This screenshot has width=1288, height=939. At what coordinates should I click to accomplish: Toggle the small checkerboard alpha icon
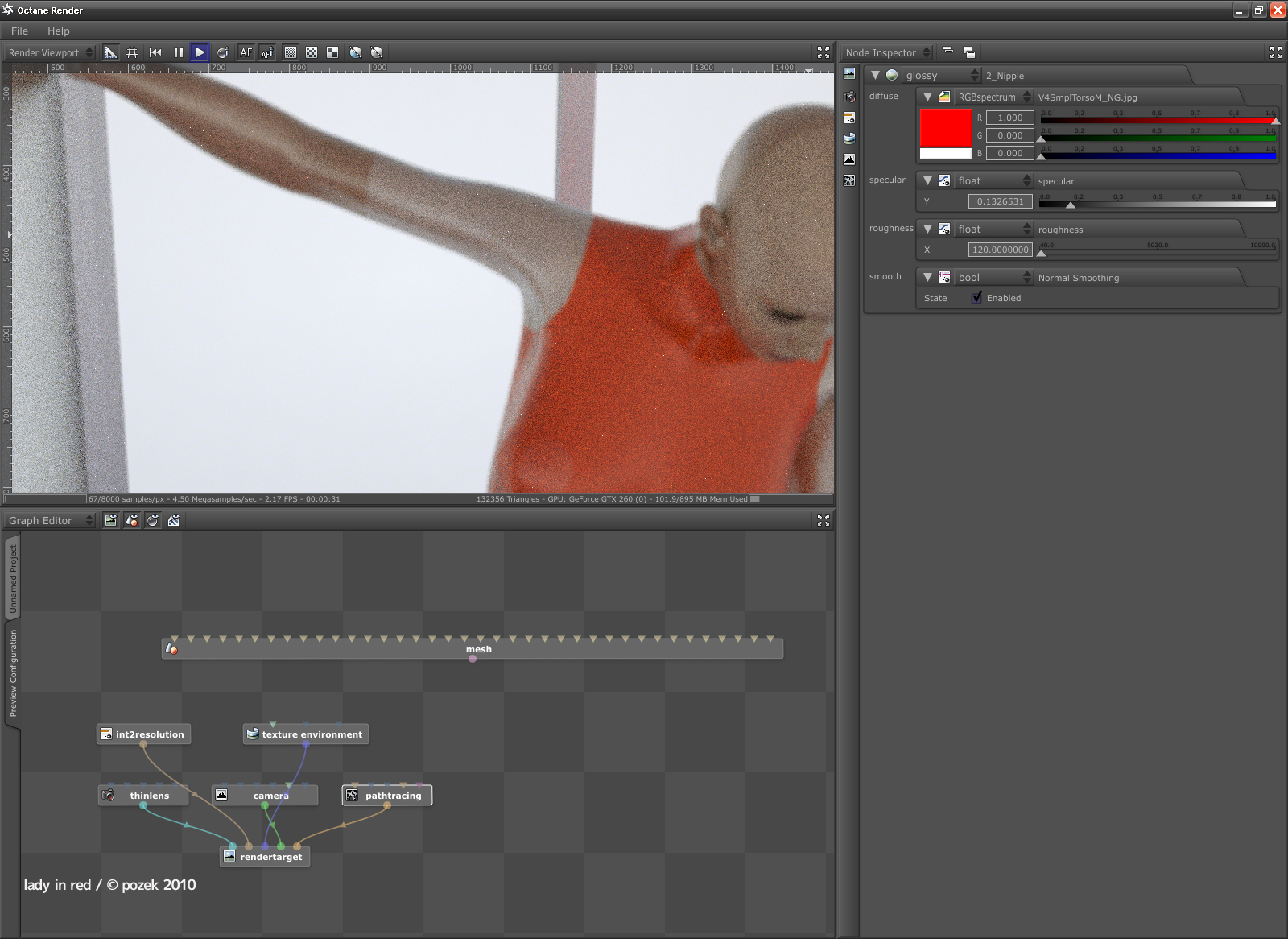(x=312, y=52)
